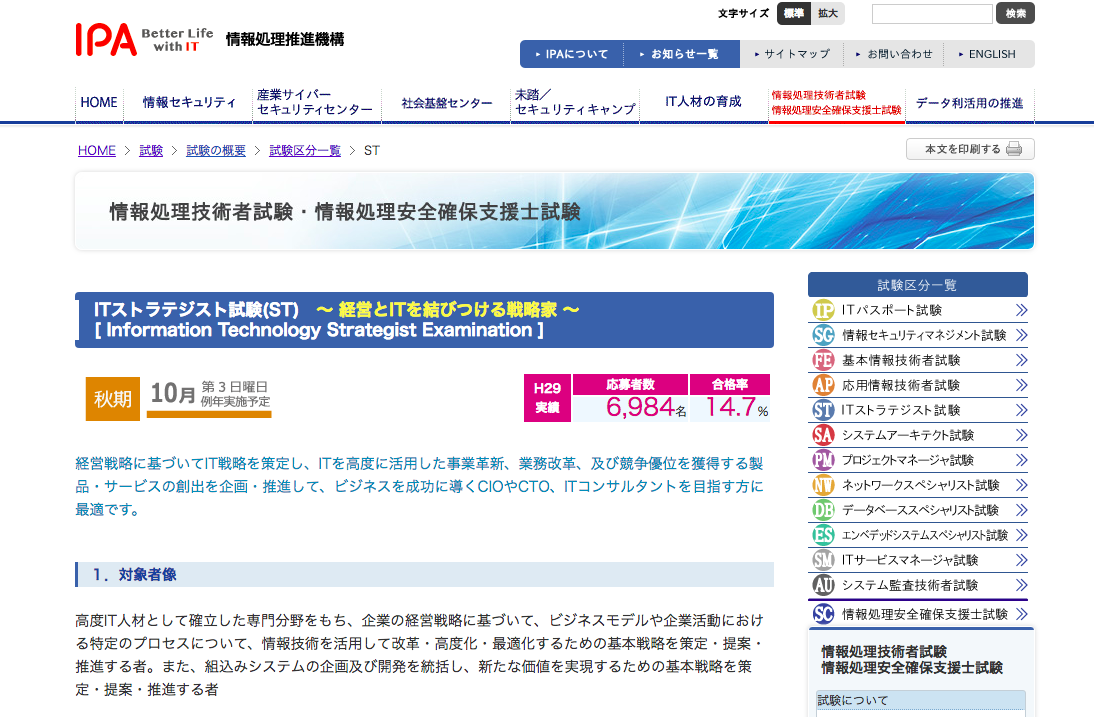Open the 産業サイバーセキュリティセンター tab
The width and height of the screenshot is (1094, 717).
[317, 103]
